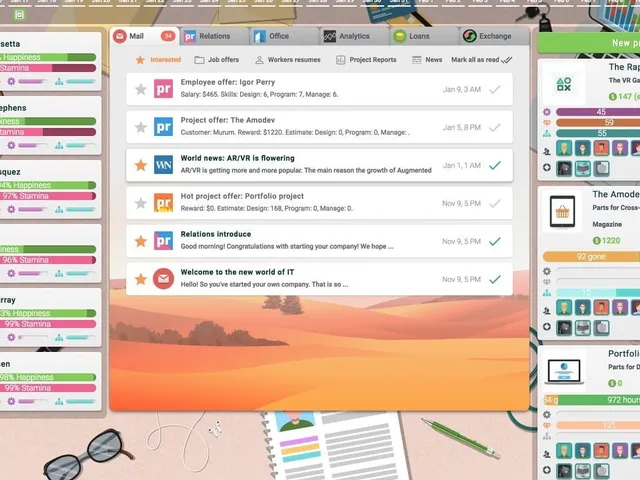The width and height of the screenshot is (640, 480).
Task: Click the hierarchy icon on ephens worker card
Action: 59,145
